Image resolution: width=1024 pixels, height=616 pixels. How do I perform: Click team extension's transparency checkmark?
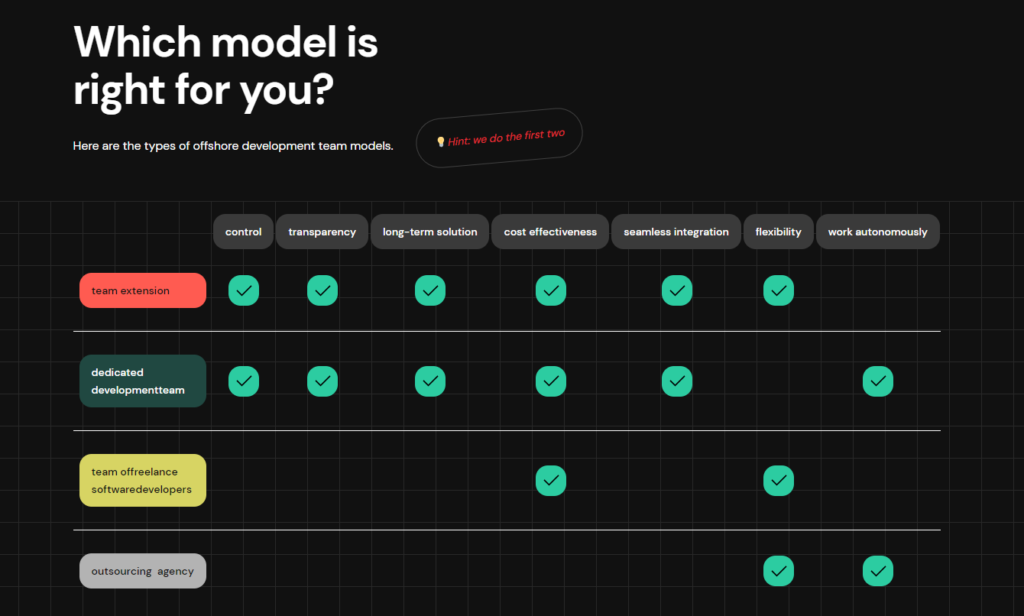point(322,291)
